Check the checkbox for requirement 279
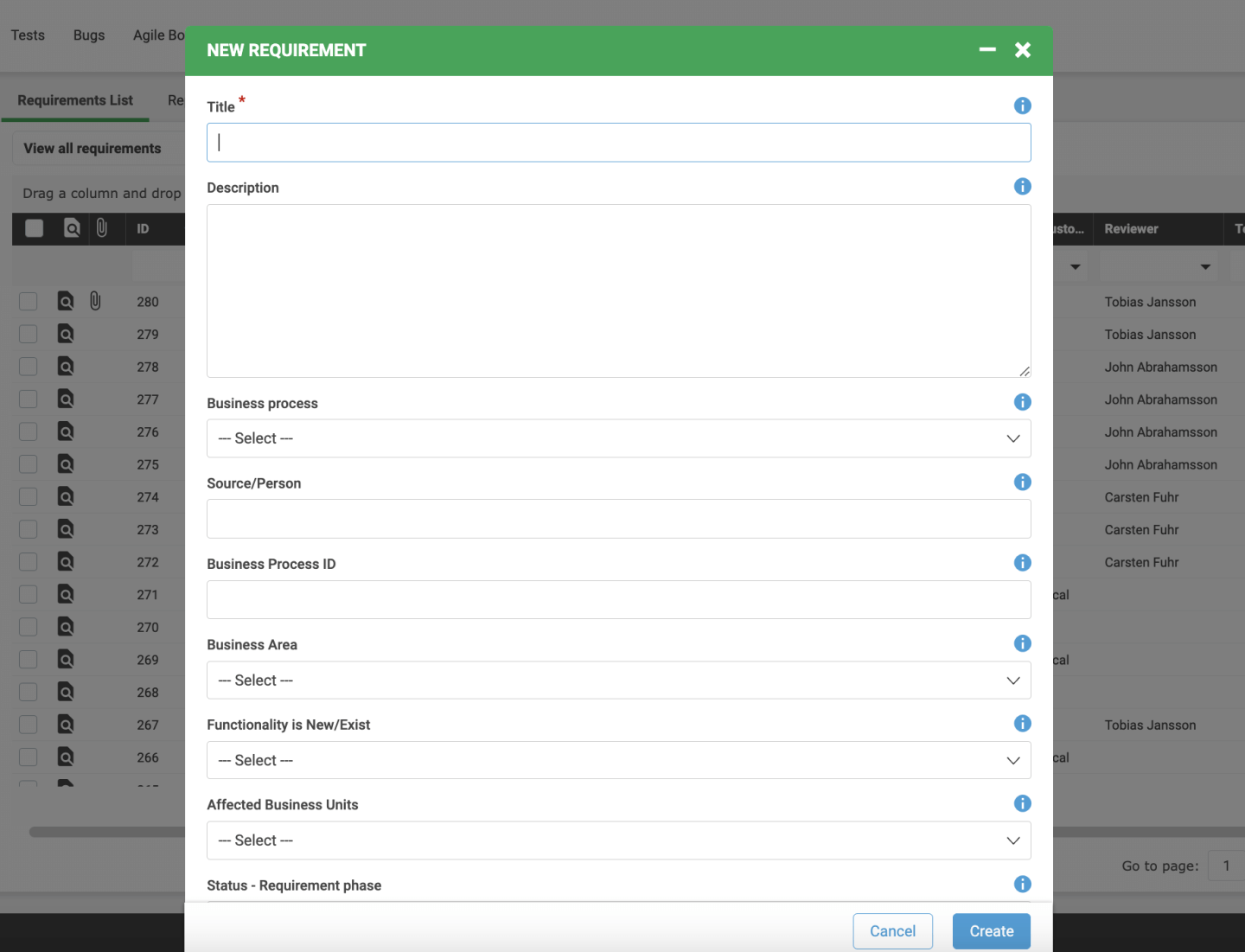The image size is (1245, 952). pyautogui.click(x=28, y=334)
